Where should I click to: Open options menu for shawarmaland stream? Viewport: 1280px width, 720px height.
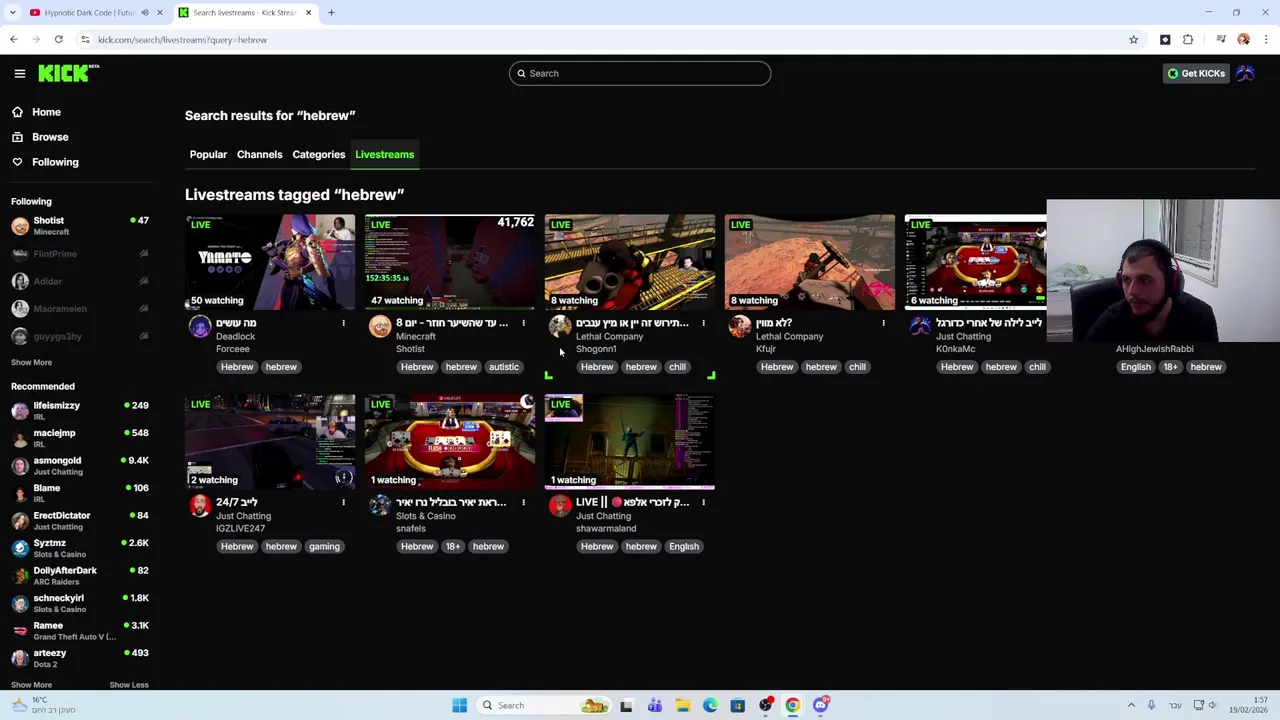click(703, 502)
